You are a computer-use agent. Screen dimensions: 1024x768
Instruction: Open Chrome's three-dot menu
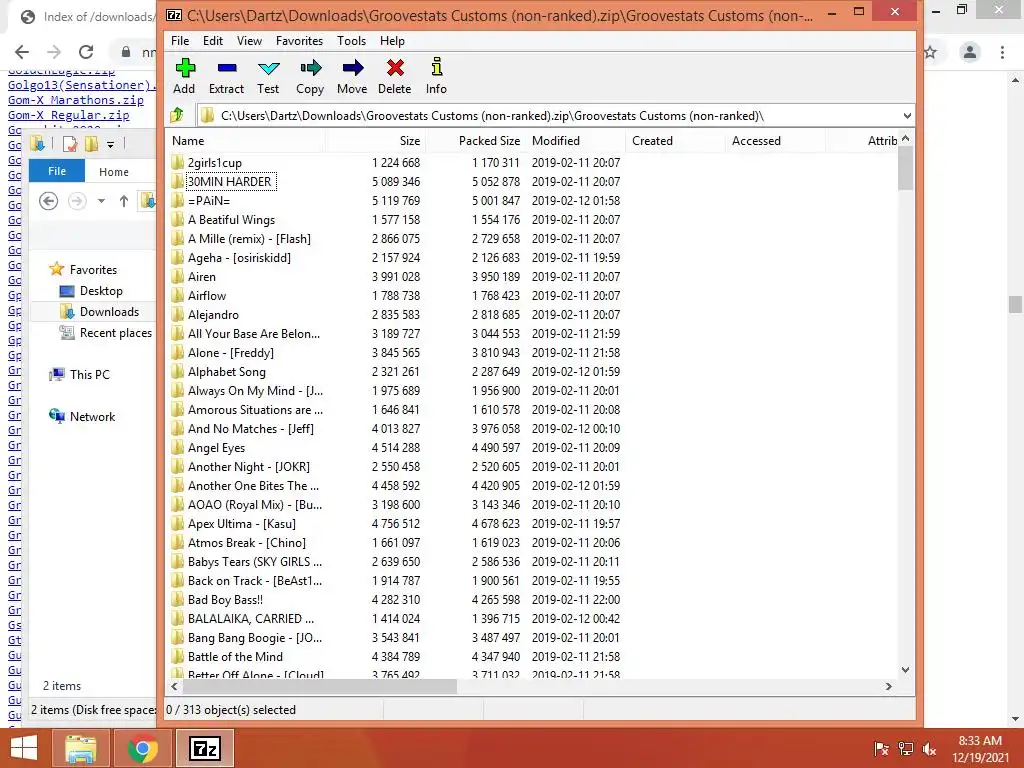tap(1002, 52)
